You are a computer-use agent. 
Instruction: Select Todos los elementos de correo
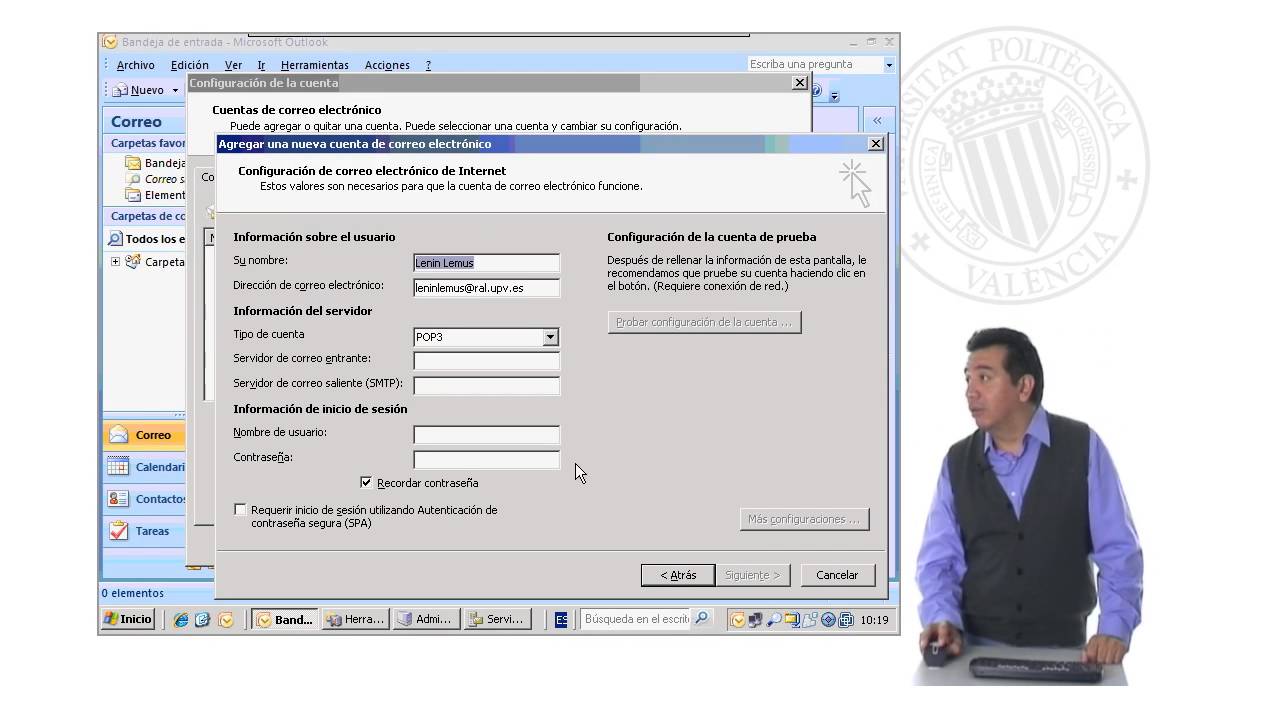pyautogui.click(x=147, y=239)
